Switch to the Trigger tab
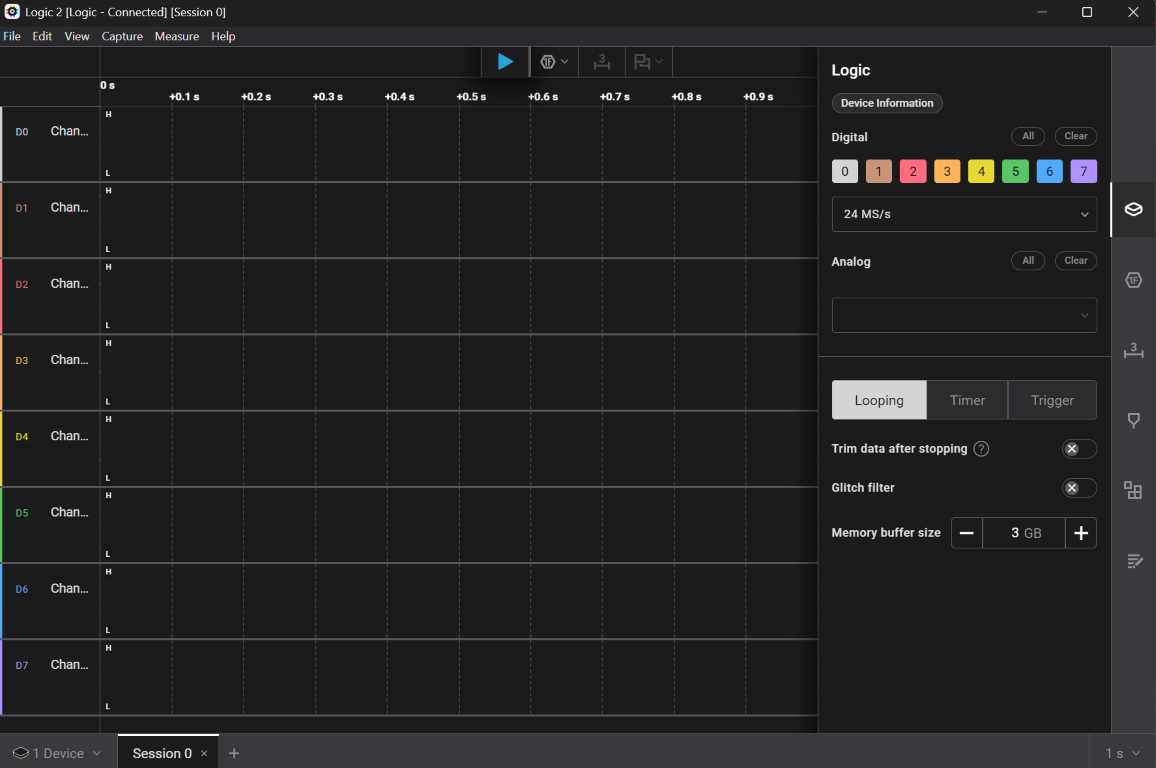 (x=1052, y=399)
